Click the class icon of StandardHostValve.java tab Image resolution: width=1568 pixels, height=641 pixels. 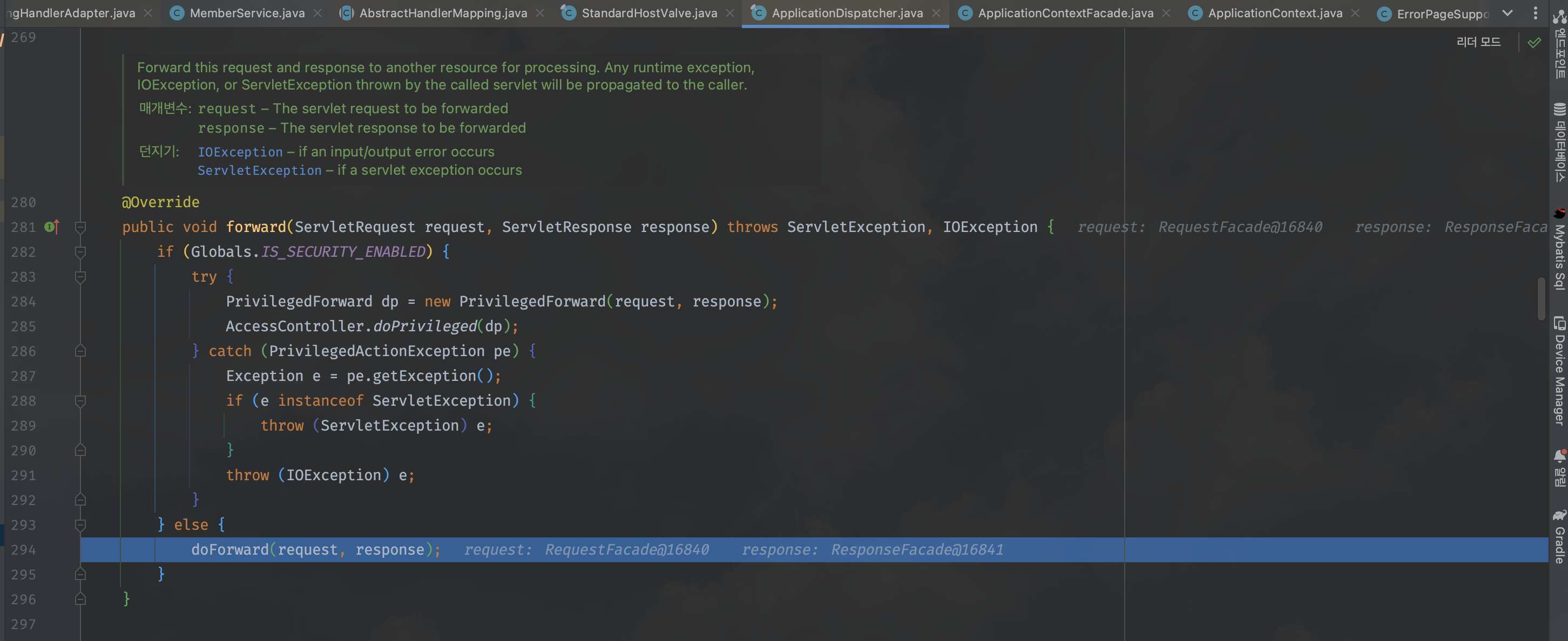[569, 13]
